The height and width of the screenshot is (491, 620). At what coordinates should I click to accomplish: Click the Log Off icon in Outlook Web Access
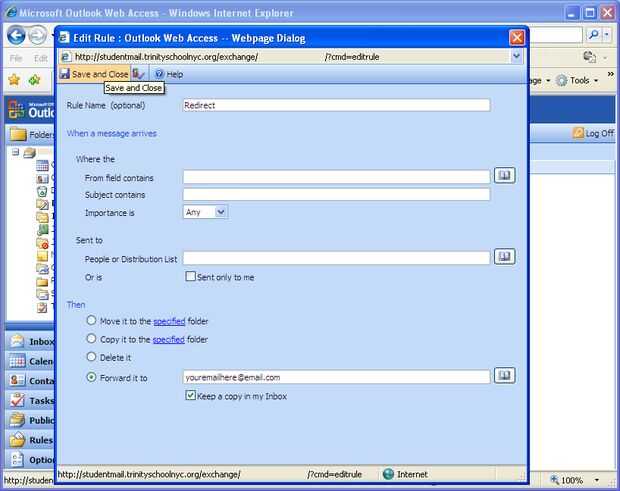[x=578, y=133]
